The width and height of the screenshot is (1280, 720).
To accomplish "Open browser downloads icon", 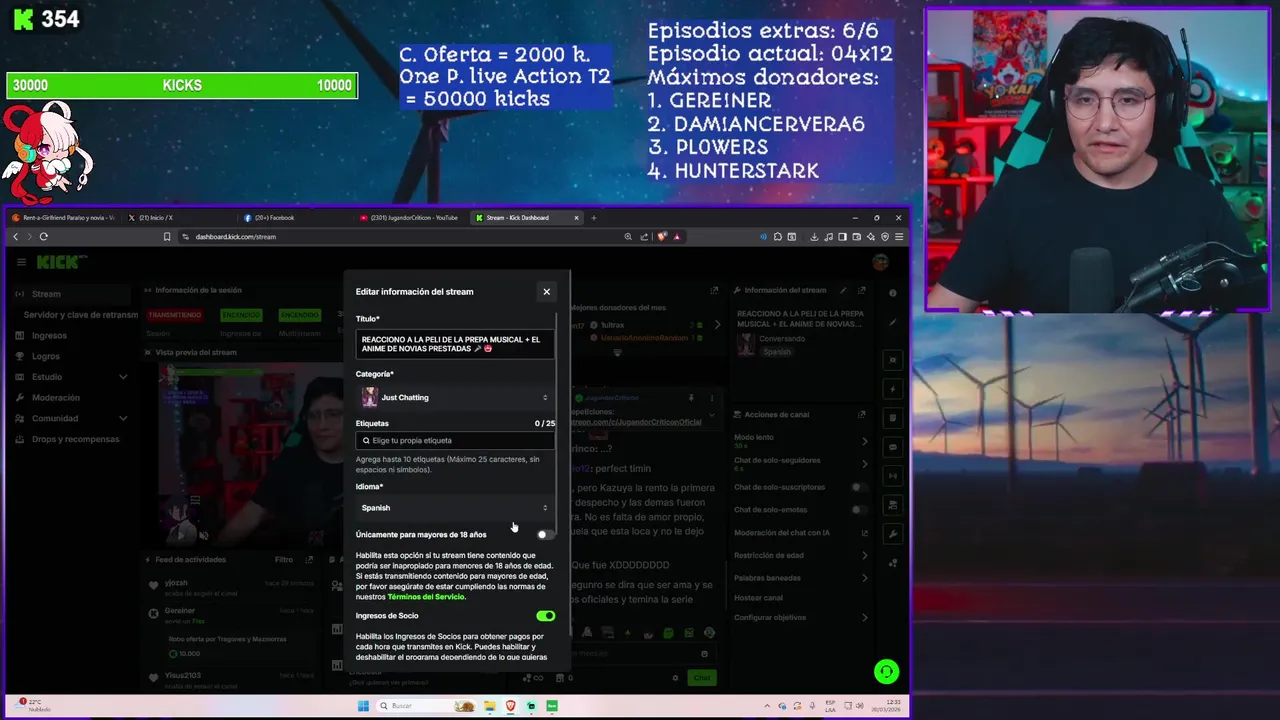I will click(814, 237).
